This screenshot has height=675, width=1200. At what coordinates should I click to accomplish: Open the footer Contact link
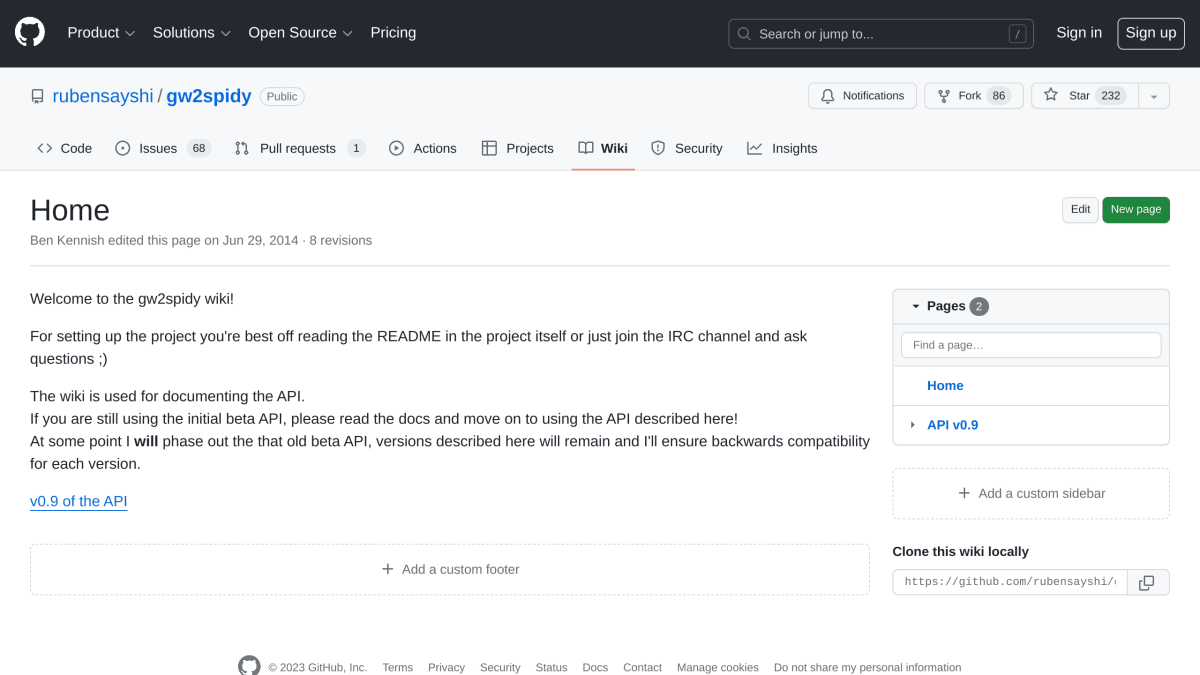coord(642,667)
